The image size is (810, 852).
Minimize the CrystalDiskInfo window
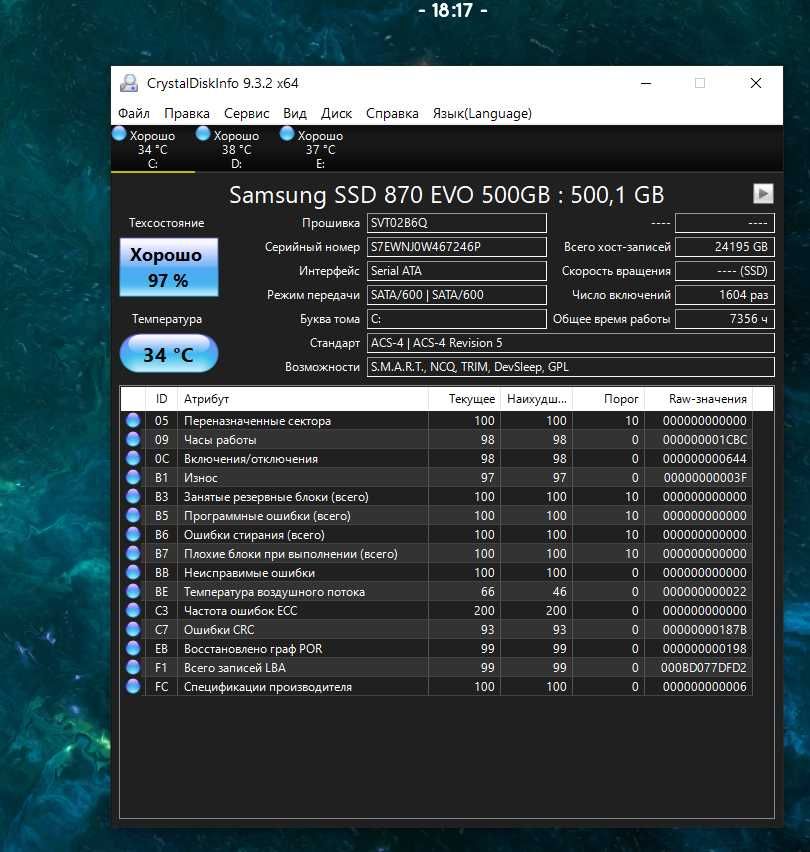pyautogui.click(x=646, y=83)
